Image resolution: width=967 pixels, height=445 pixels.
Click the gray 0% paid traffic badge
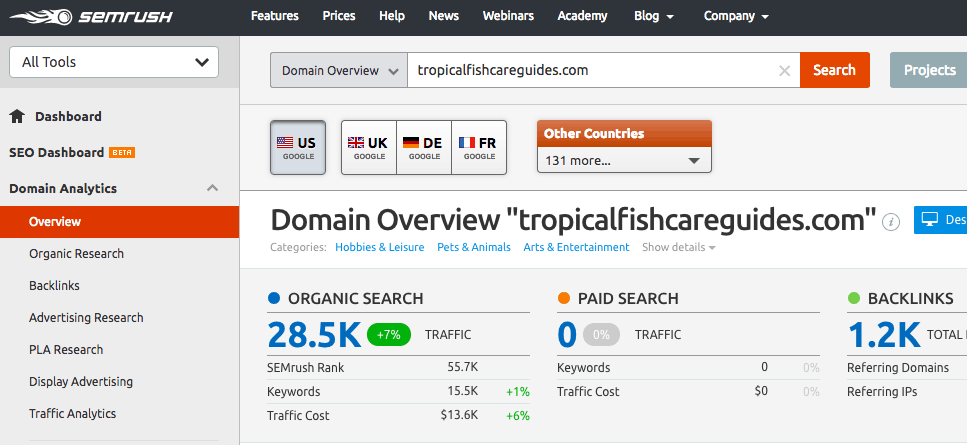click(x=601, y=335)
